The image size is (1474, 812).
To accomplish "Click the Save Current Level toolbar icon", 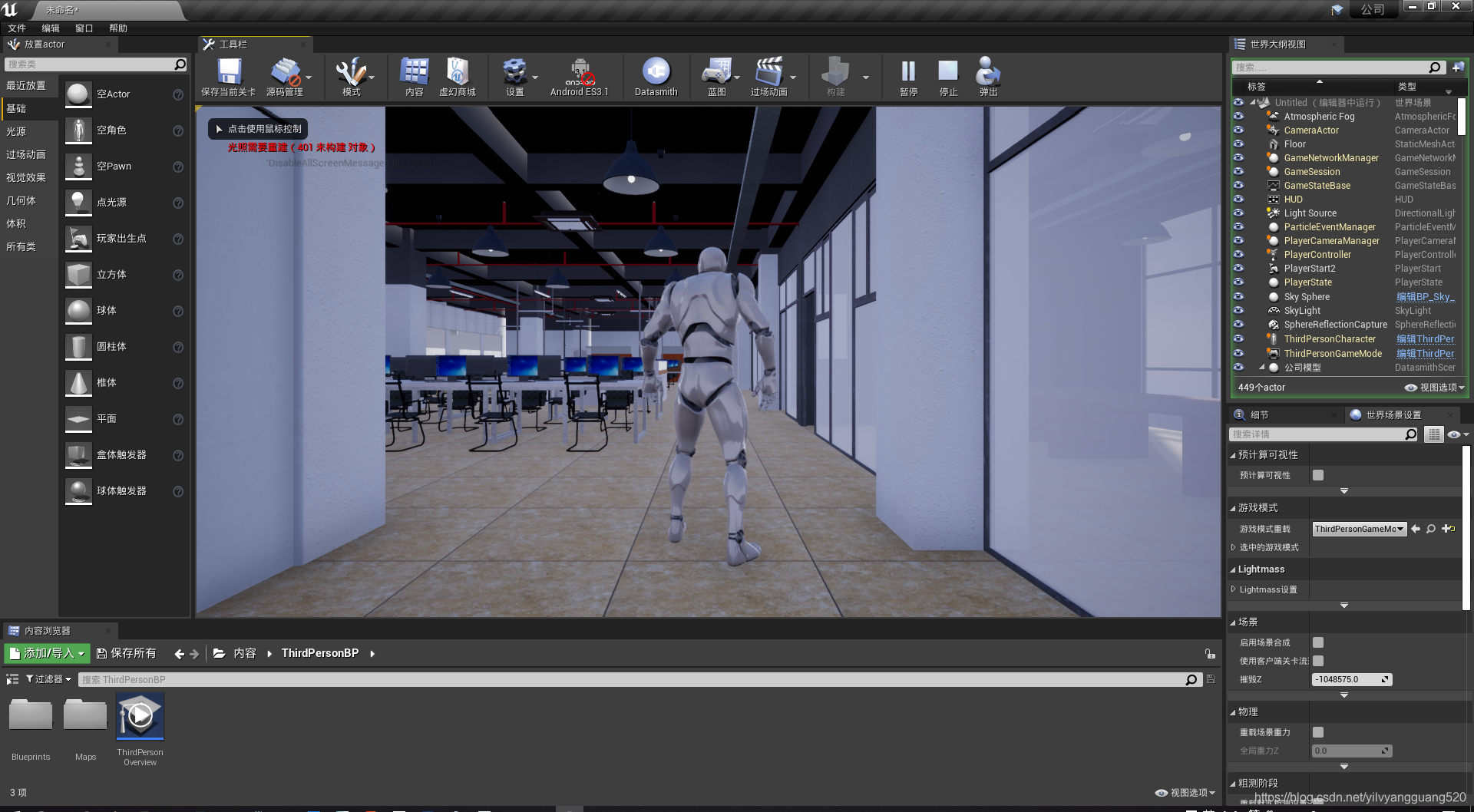I will tap(228, 72).
